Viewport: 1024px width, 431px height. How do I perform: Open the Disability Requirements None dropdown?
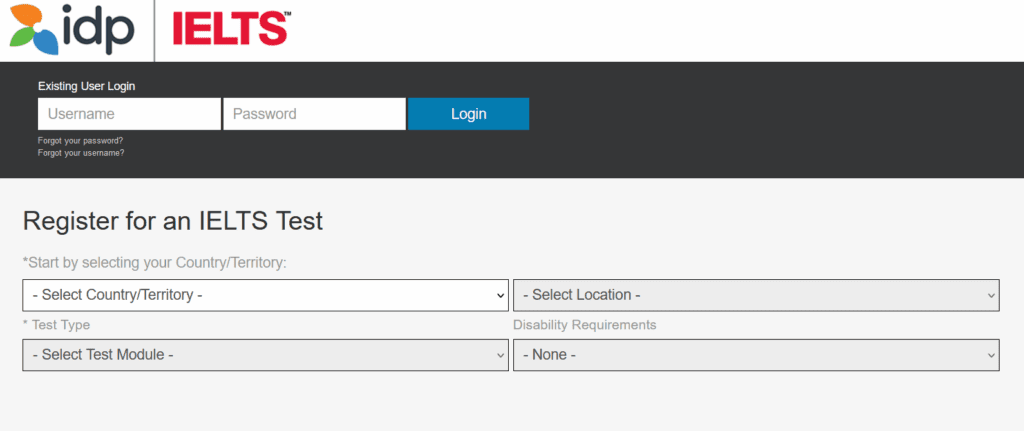[755, 355]
